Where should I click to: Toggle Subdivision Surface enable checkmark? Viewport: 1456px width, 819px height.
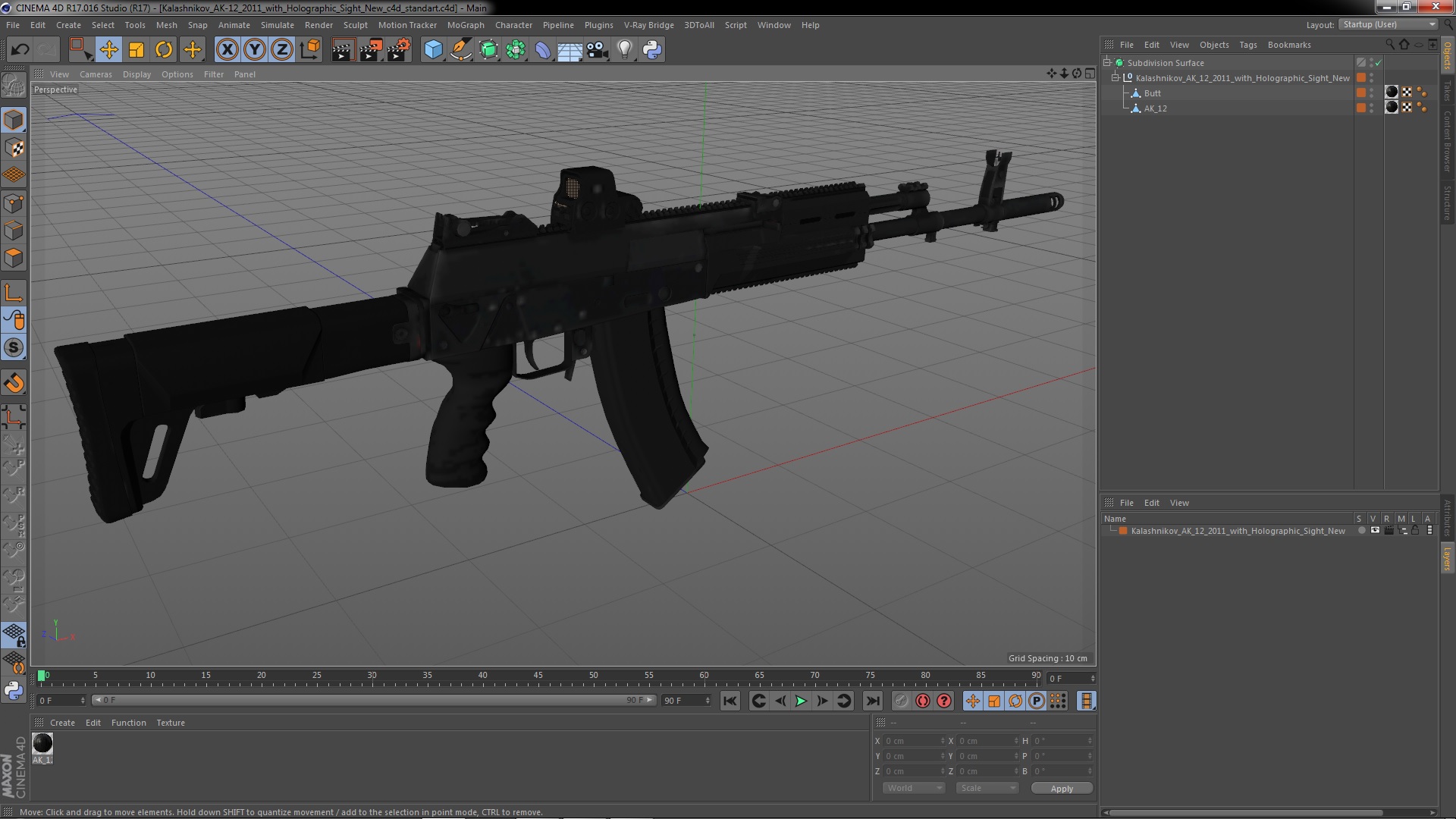point(1378,63)
